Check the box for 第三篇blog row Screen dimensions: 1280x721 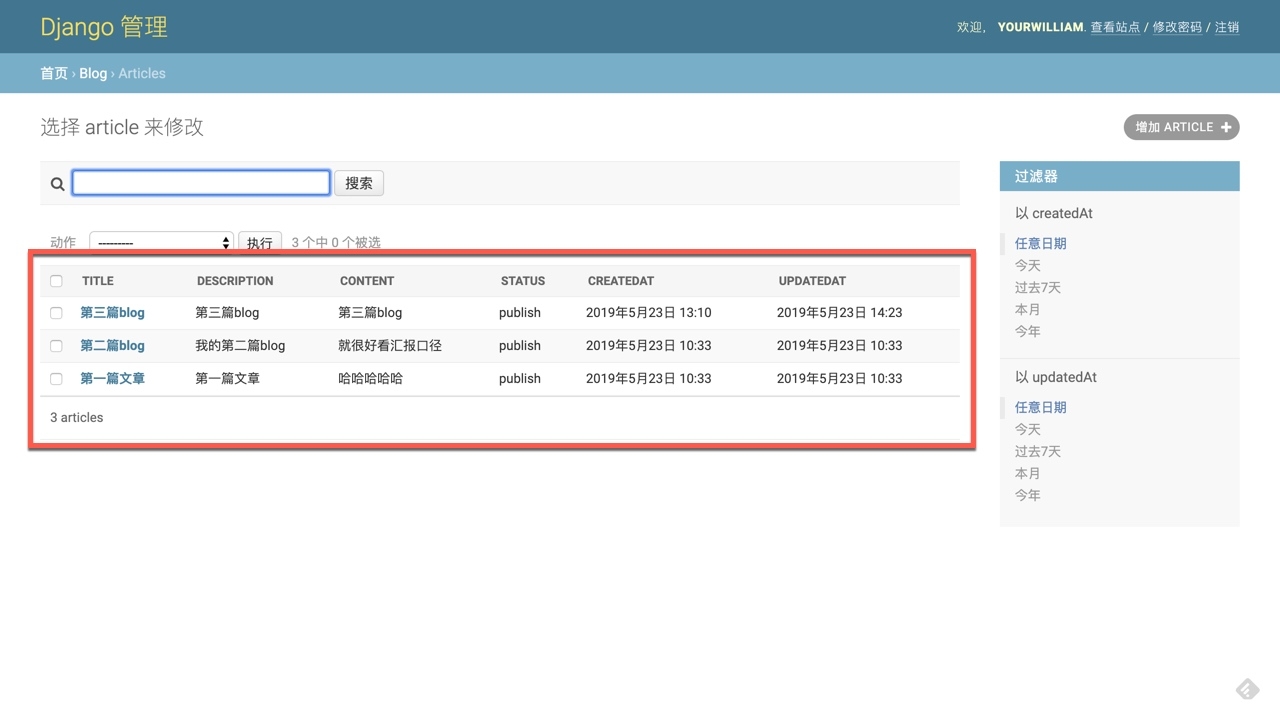point(56,313)
